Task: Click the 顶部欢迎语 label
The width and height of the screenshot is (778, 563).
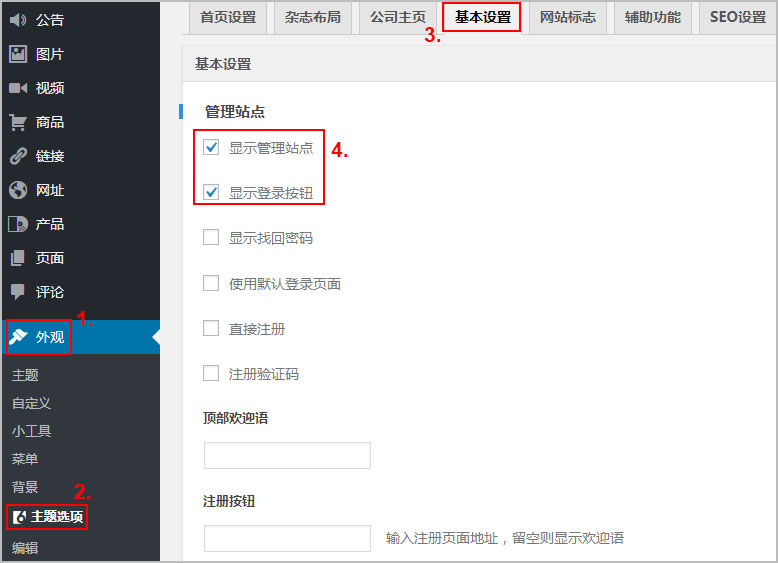Action: point(235,418)
